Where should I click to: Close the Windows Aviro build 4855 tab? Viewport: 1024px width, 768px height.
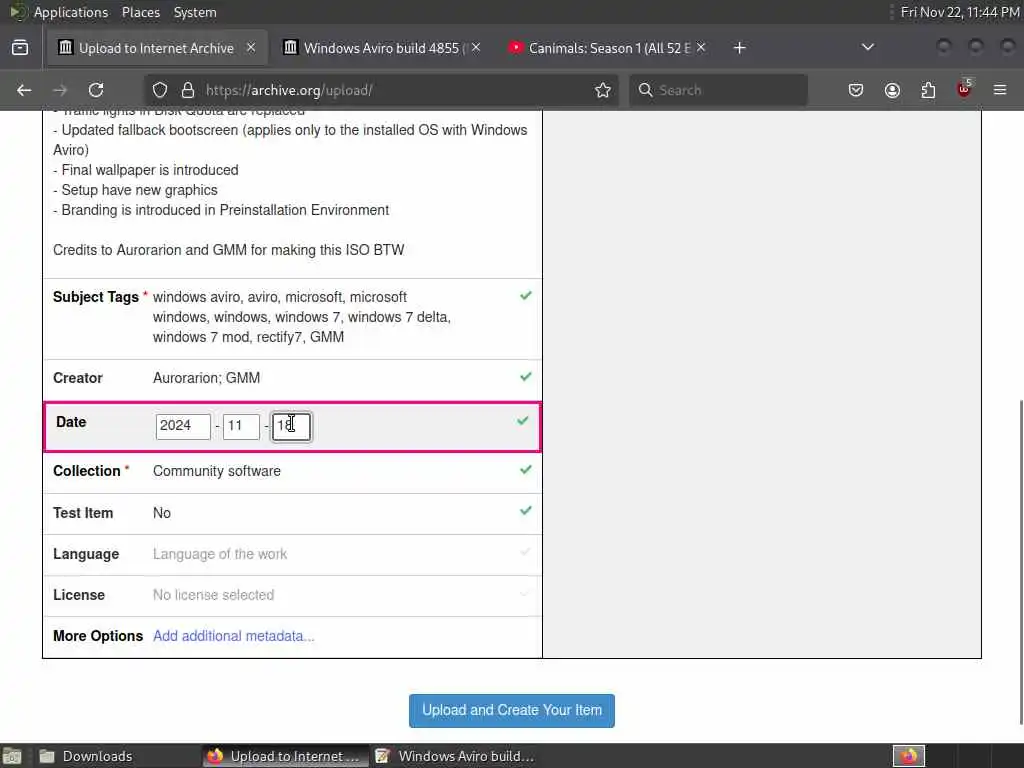476,48
